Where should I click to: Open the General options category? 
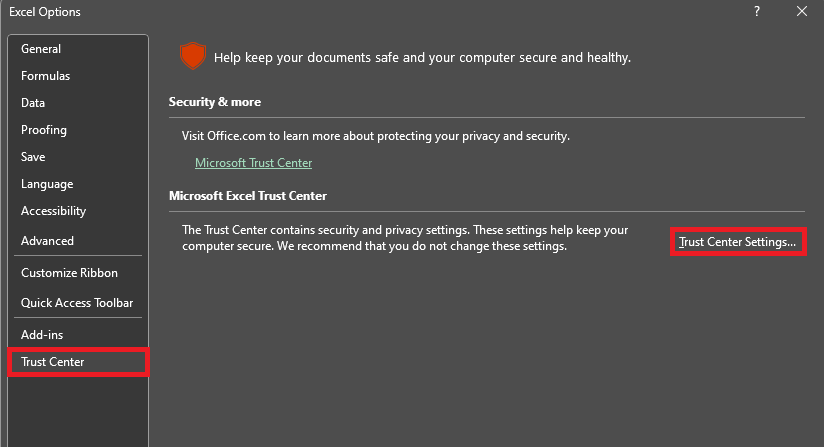pyautogui.click(x=41, y=49)
